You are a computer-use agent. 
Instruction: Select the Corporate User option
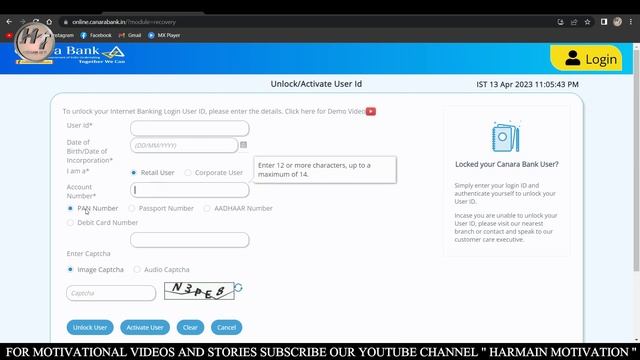pyautogui.click(x=188, y=173)
